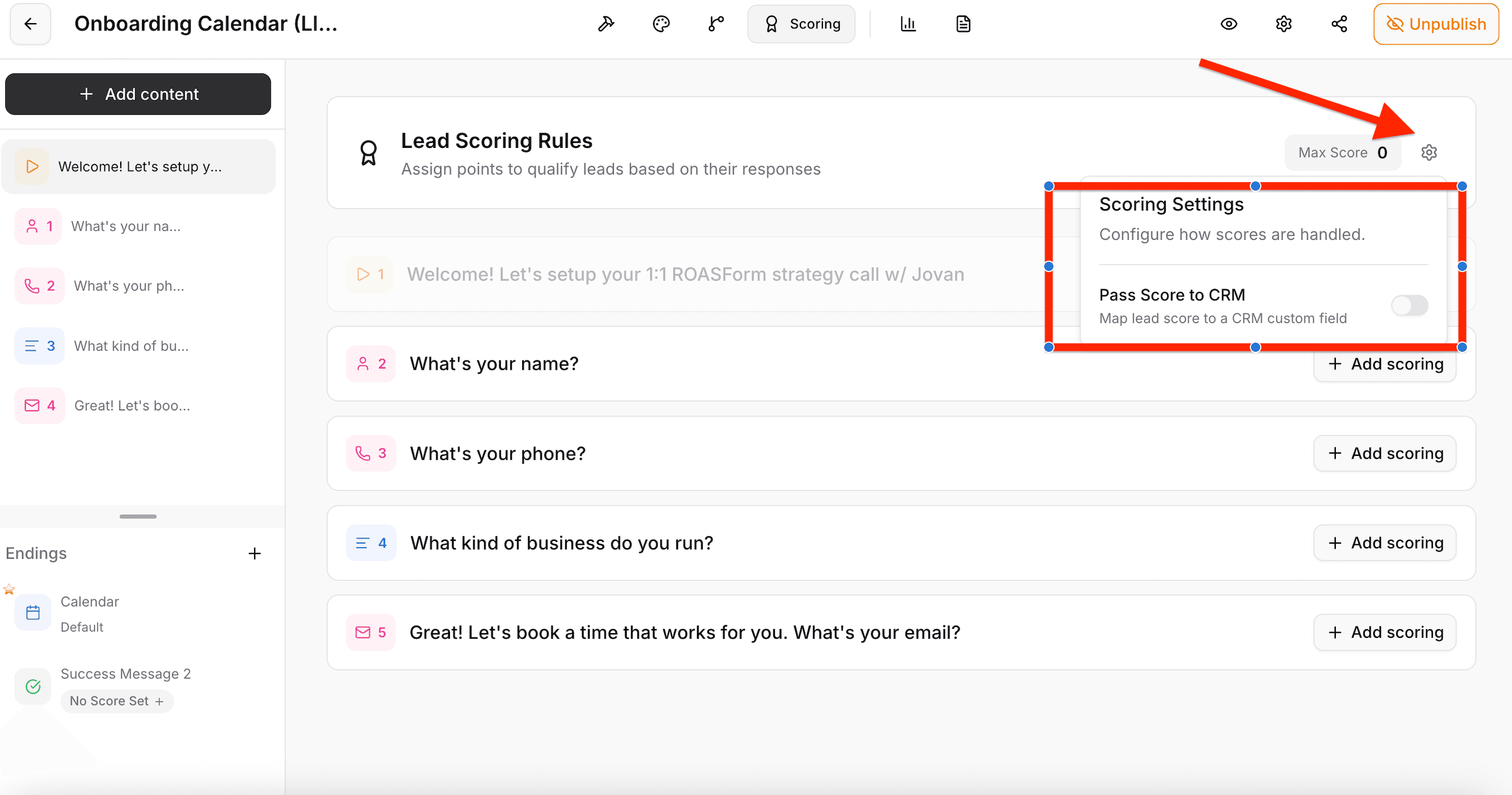This screenshot has width=1512, height=795.
Task: Click the number 4 lines badge in main list
Action: 371,543
